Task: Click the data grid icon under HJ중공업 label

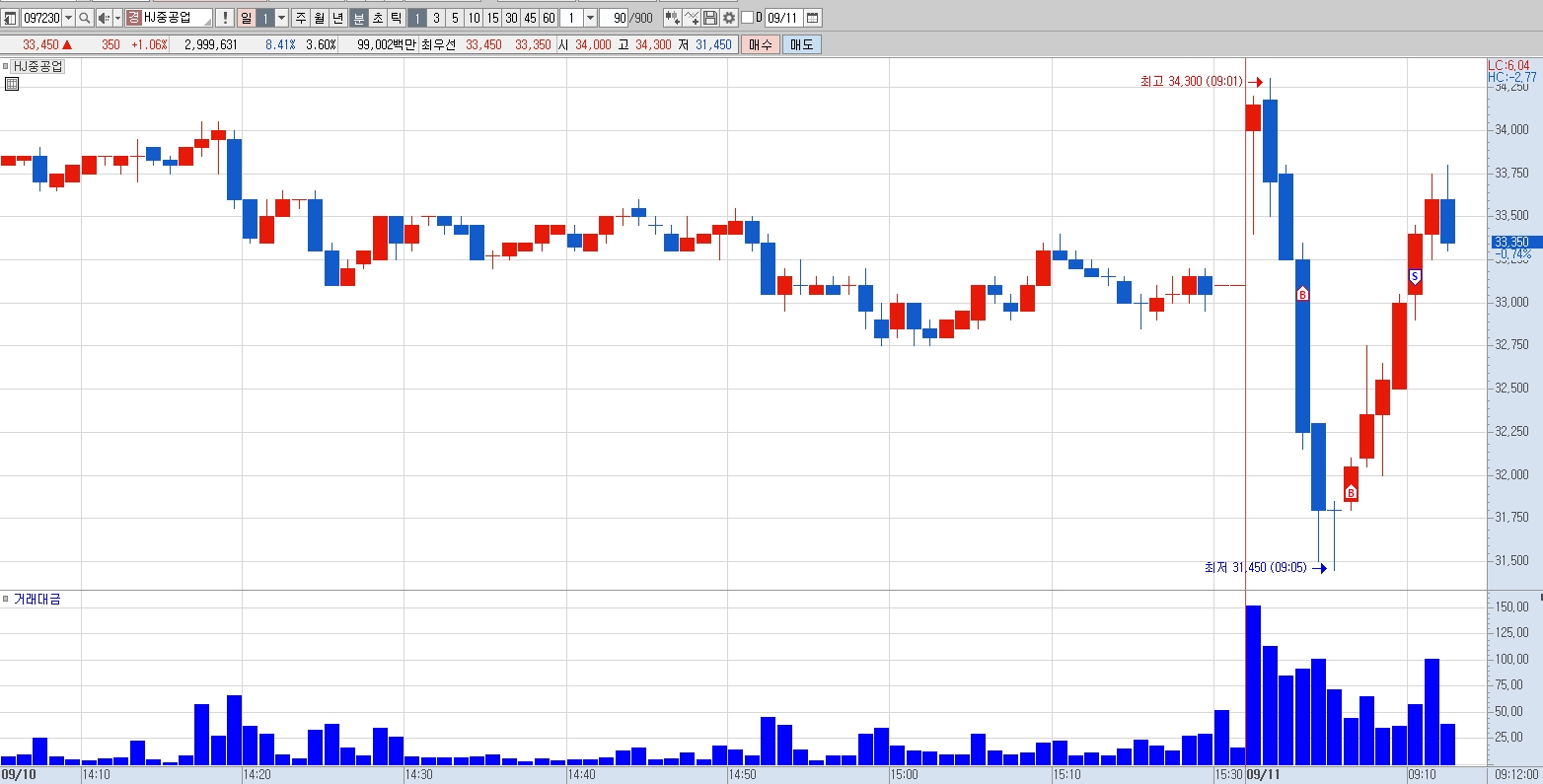Action: click(12, 84)
